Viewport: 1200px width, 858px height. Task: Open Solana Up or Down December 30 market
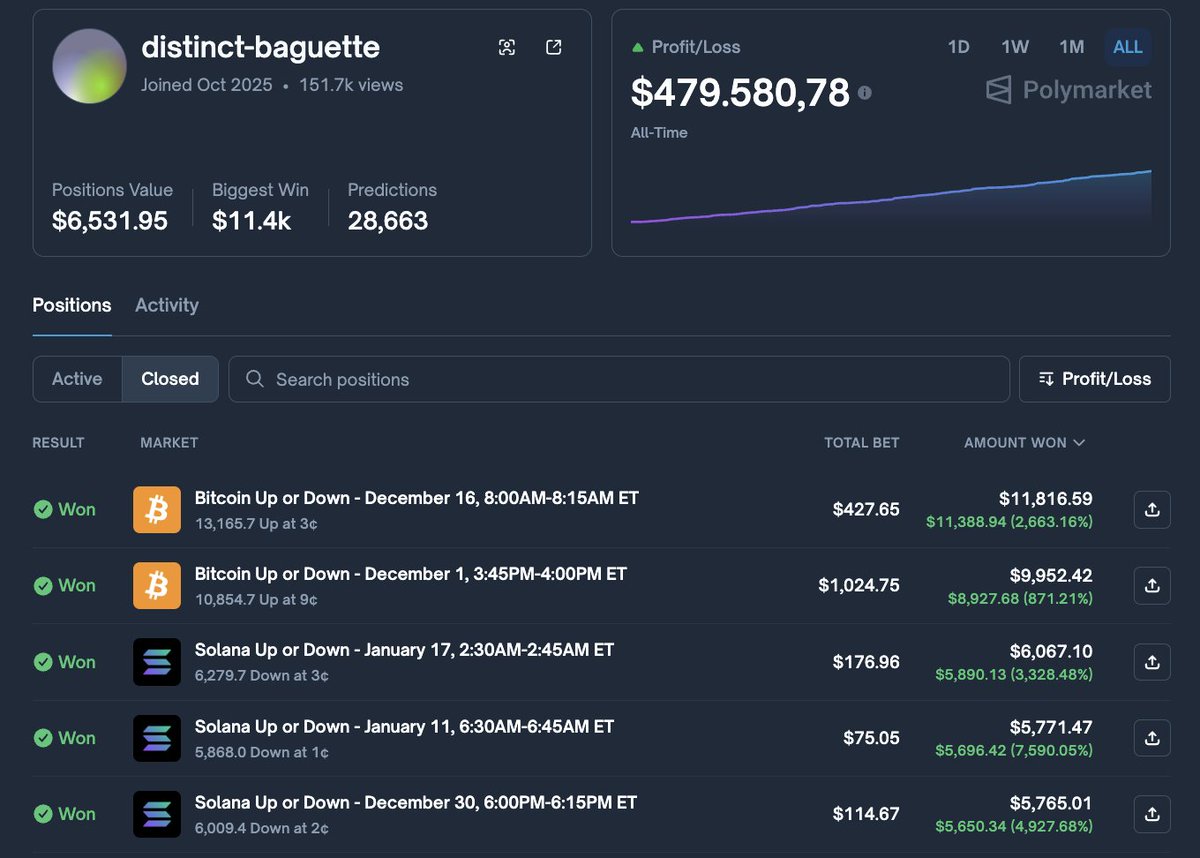(416, 802)
